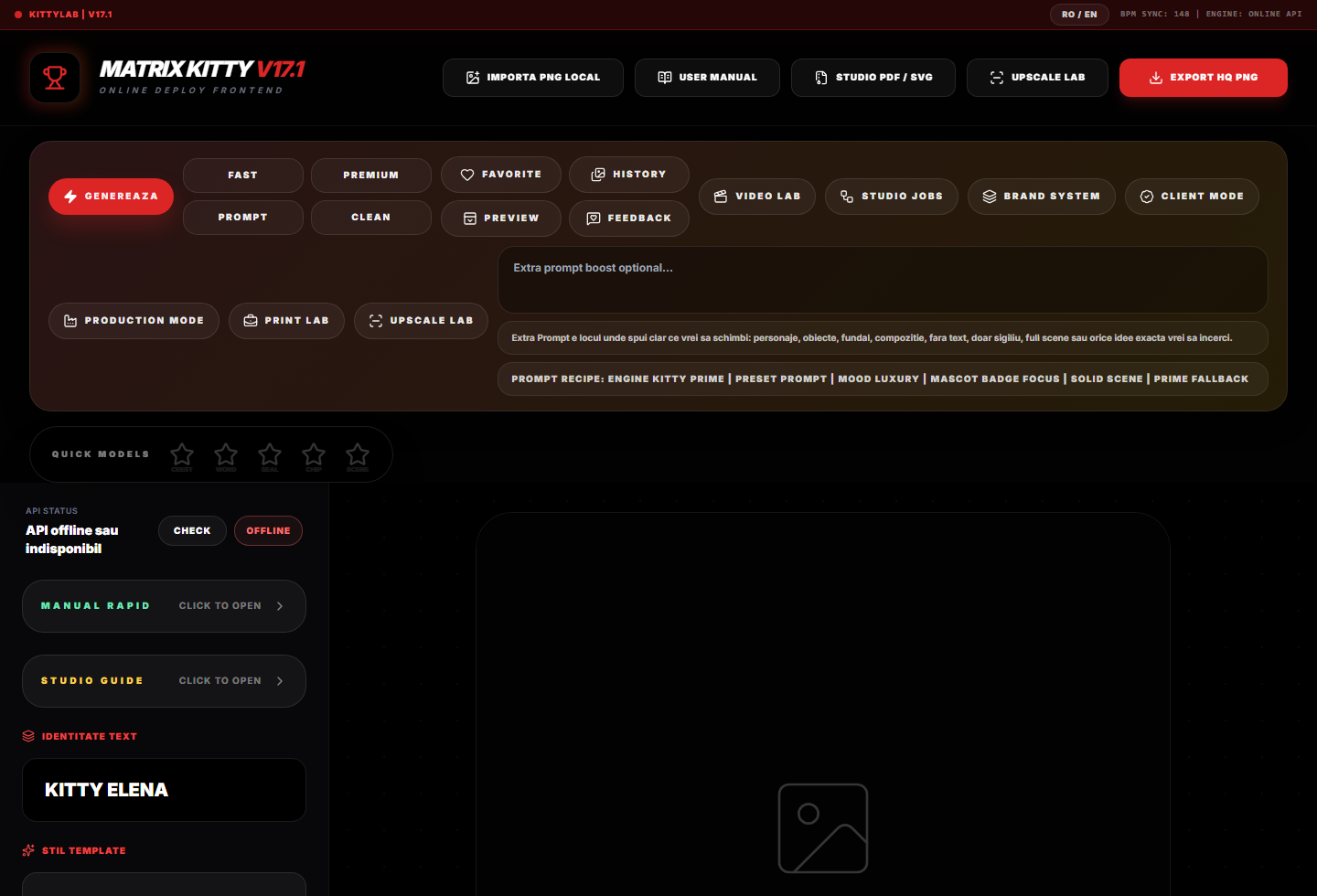Edit the KITTY ELENA identity text field
The image size is (1317, 896).
164,790
